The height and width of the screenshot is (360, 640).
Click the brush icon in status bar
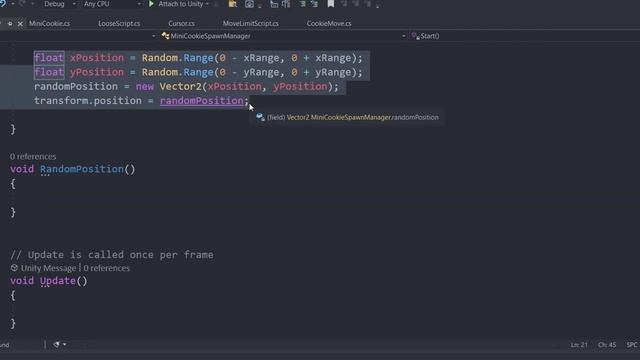coord(56,344)
